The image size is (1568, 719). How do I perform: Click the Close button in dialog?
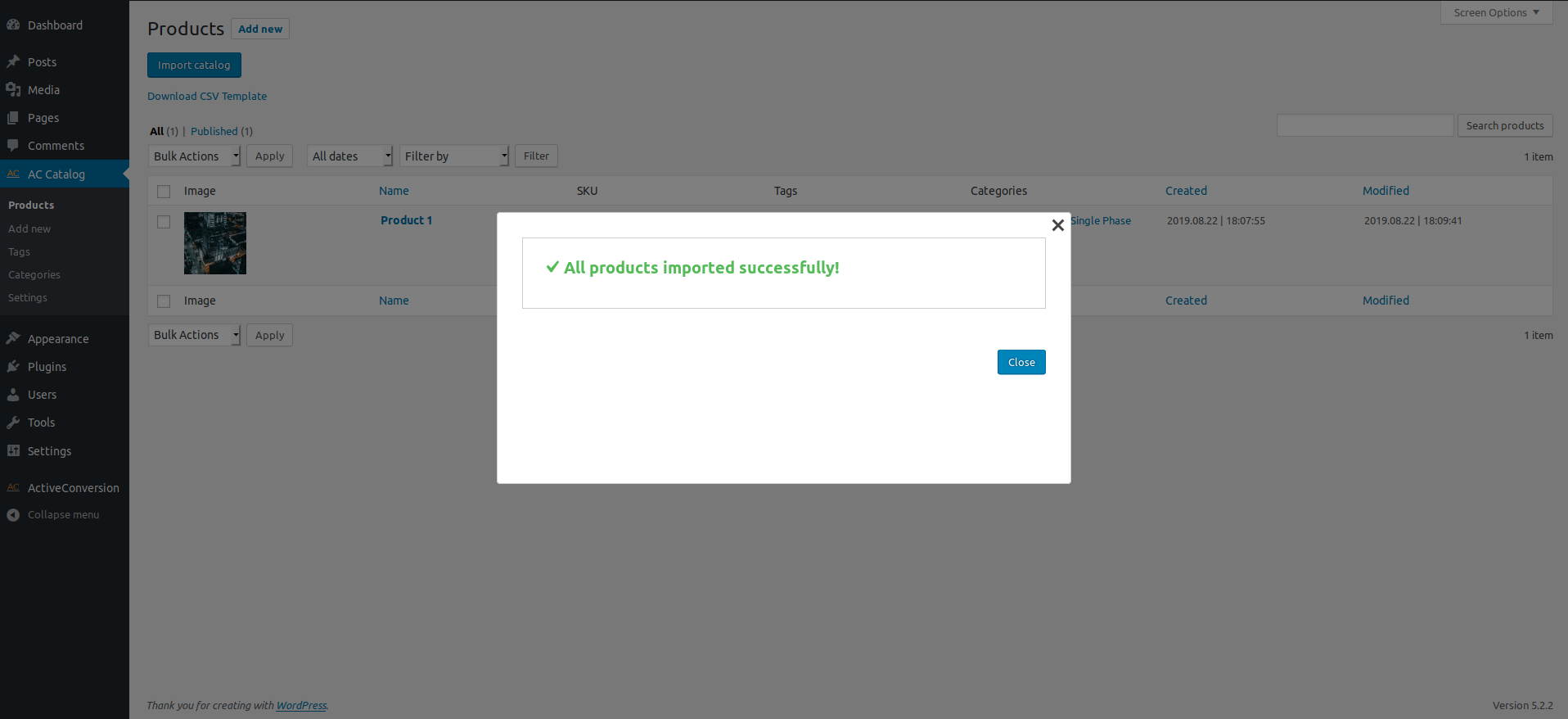coord(1021,362)
